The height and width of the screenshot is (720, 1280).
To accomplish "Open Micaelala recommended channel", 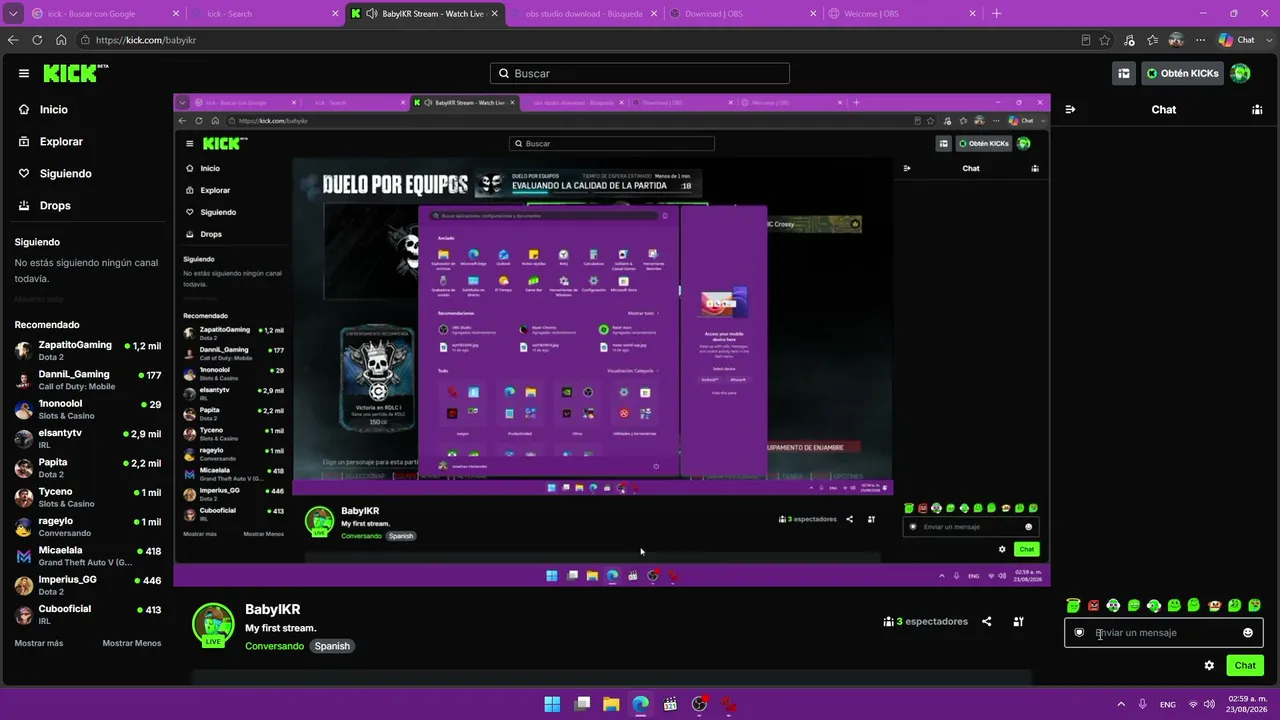I will [x=88, y=556].
